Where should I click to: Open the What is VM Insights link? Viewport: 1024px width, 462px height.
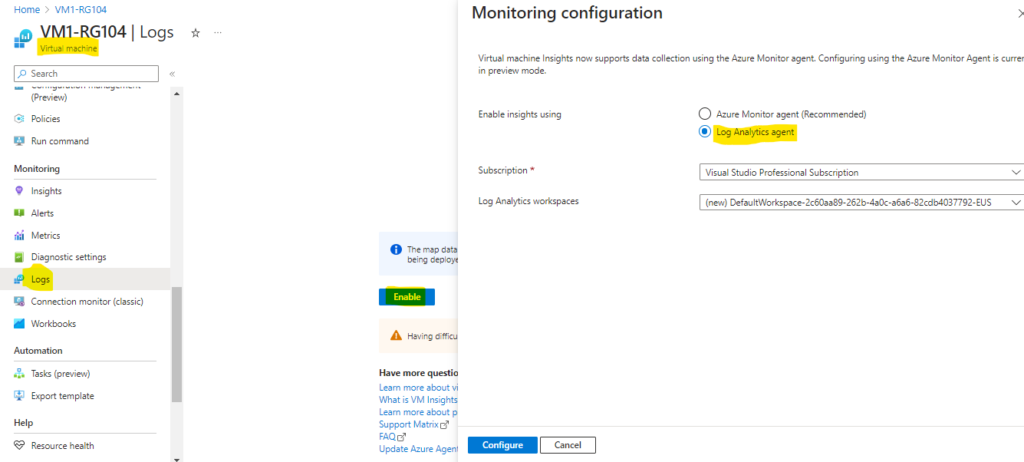(x=418, y=399)
